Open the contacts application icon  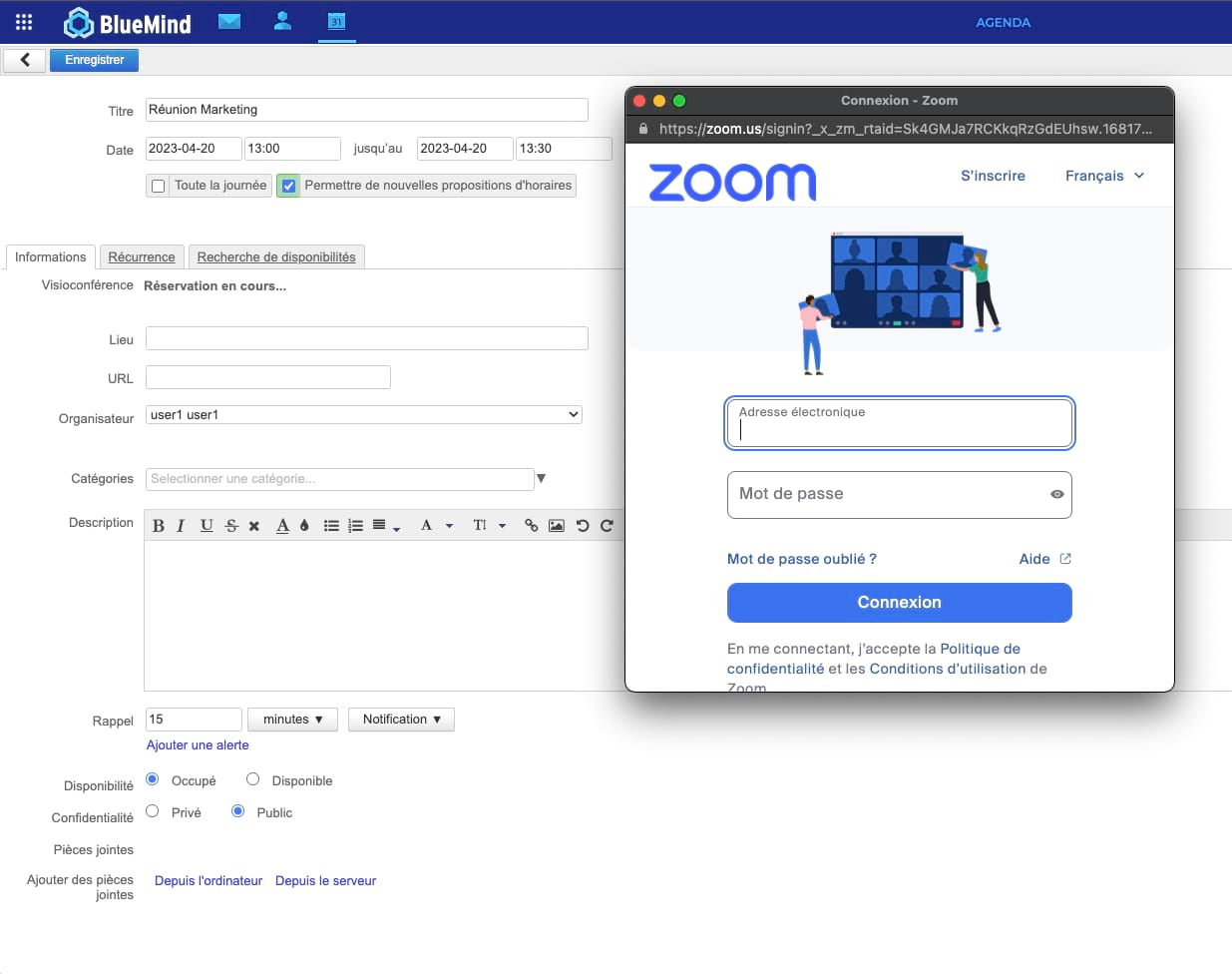pyautogui.click(x=283, y=21)
